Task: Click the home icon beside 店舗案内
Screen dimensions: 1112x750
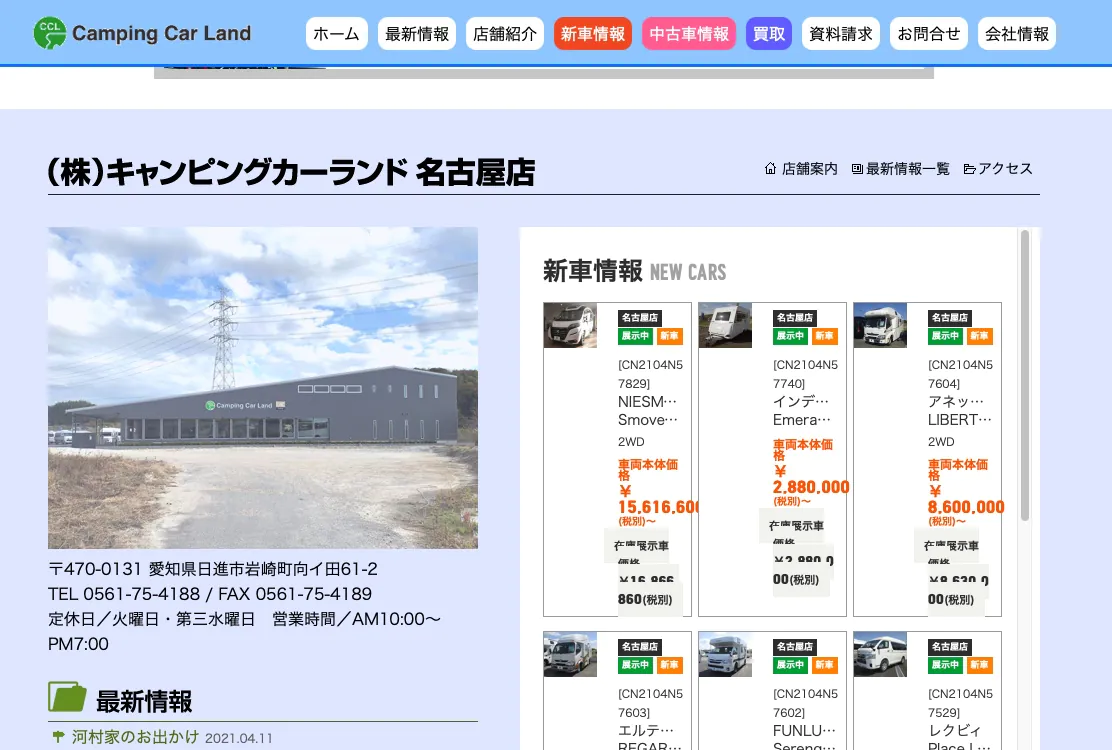Action: (771, 169)
